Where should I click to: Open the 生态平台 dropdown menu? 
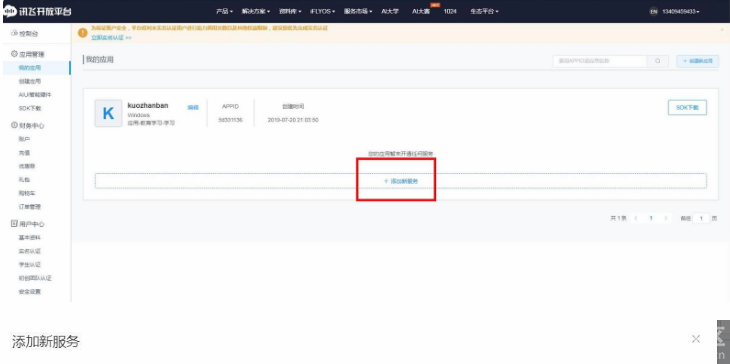pyautogui.click(x=484, y=11)
